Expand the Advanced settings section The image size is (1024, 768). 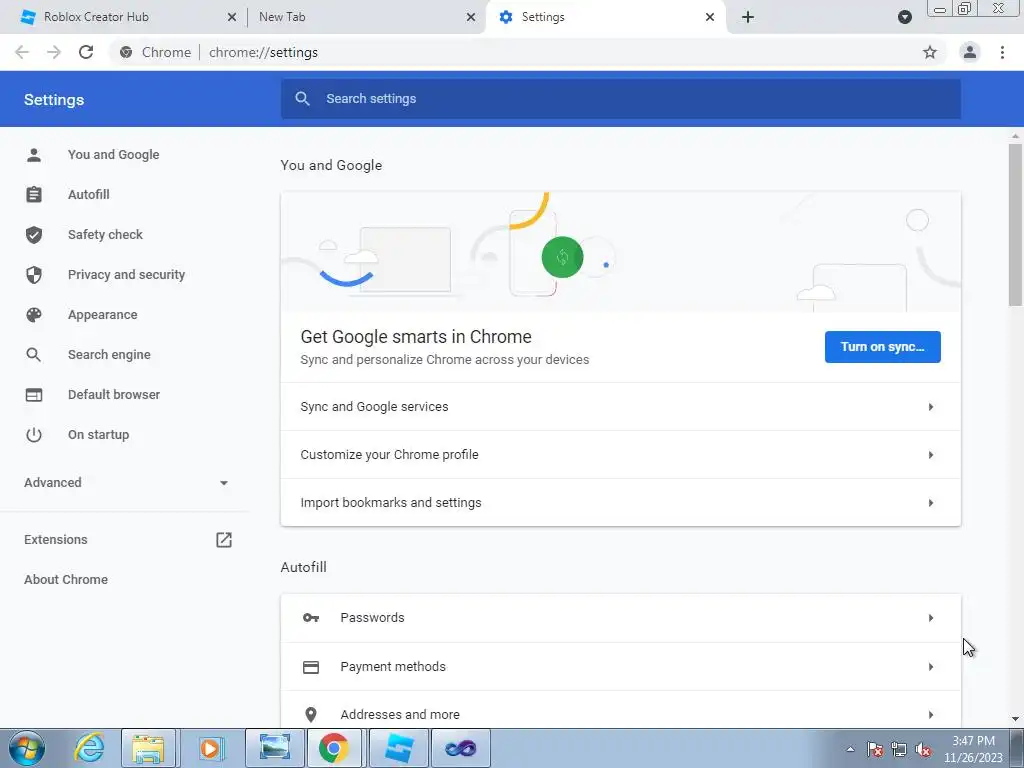click(126, 483)
